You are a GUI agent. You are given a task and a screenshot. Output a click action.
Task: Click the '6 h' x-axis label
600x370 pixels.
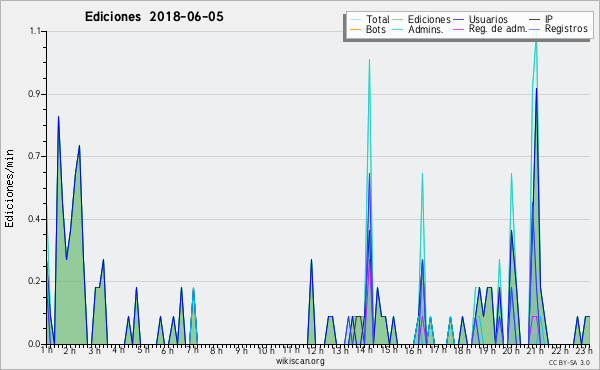pyautogui.click(x=167, y=350)
